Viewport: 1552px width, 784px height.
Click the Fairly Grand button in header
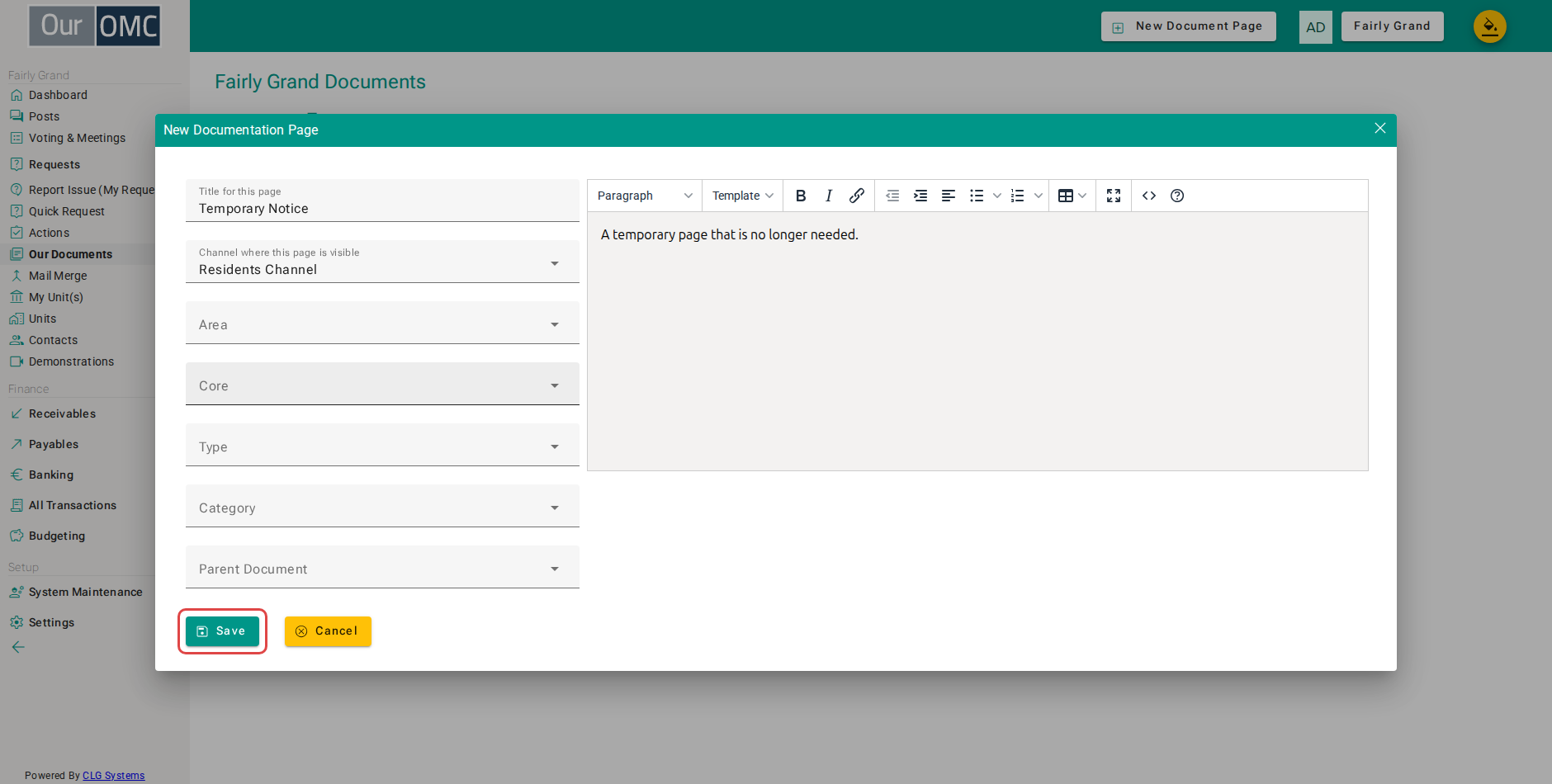tap(1392, 26)
